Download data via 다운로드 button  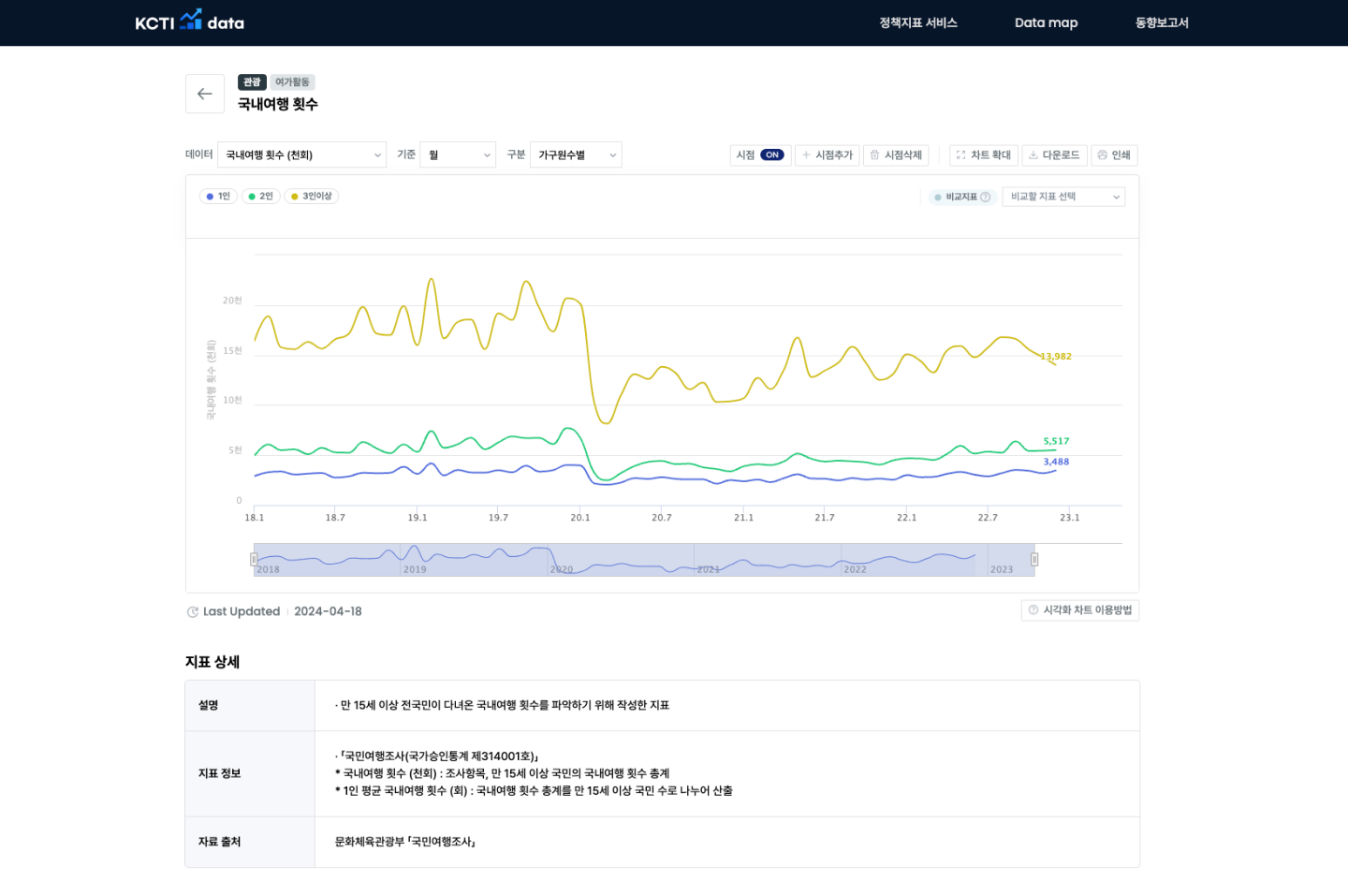(1054, 155)
